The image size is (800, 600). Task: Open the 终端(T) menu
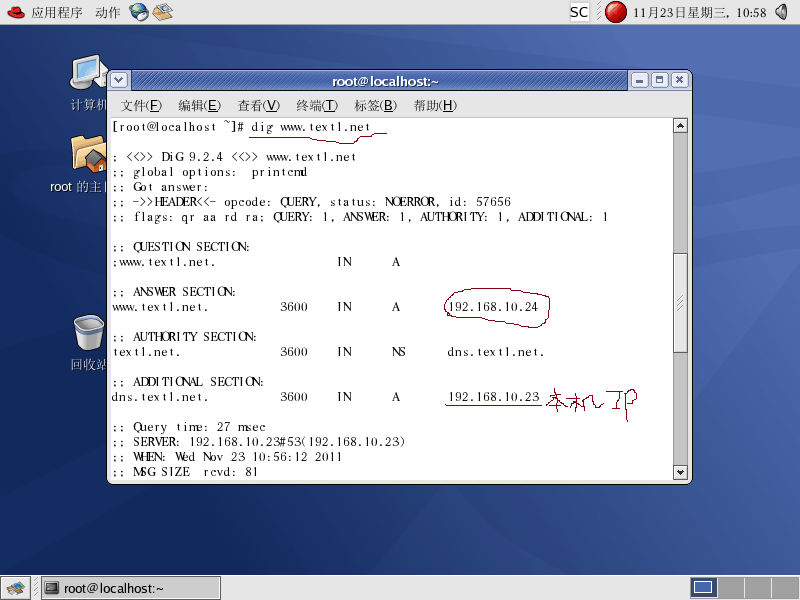(x=316, y=105)
